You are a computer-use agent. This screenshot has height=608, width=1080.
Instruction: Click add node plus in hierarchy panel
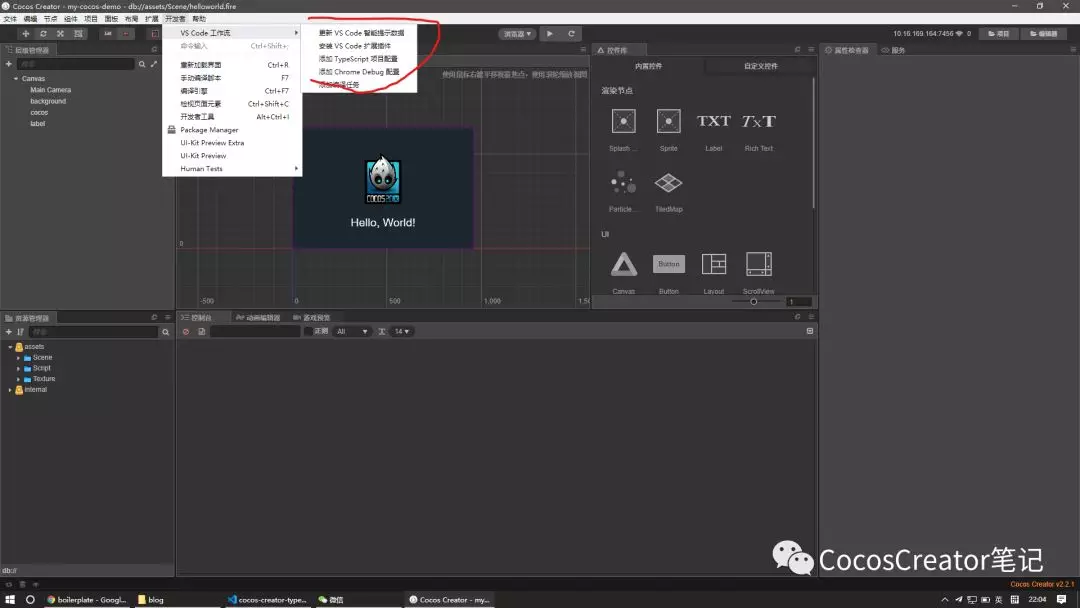tap(8, 64)
